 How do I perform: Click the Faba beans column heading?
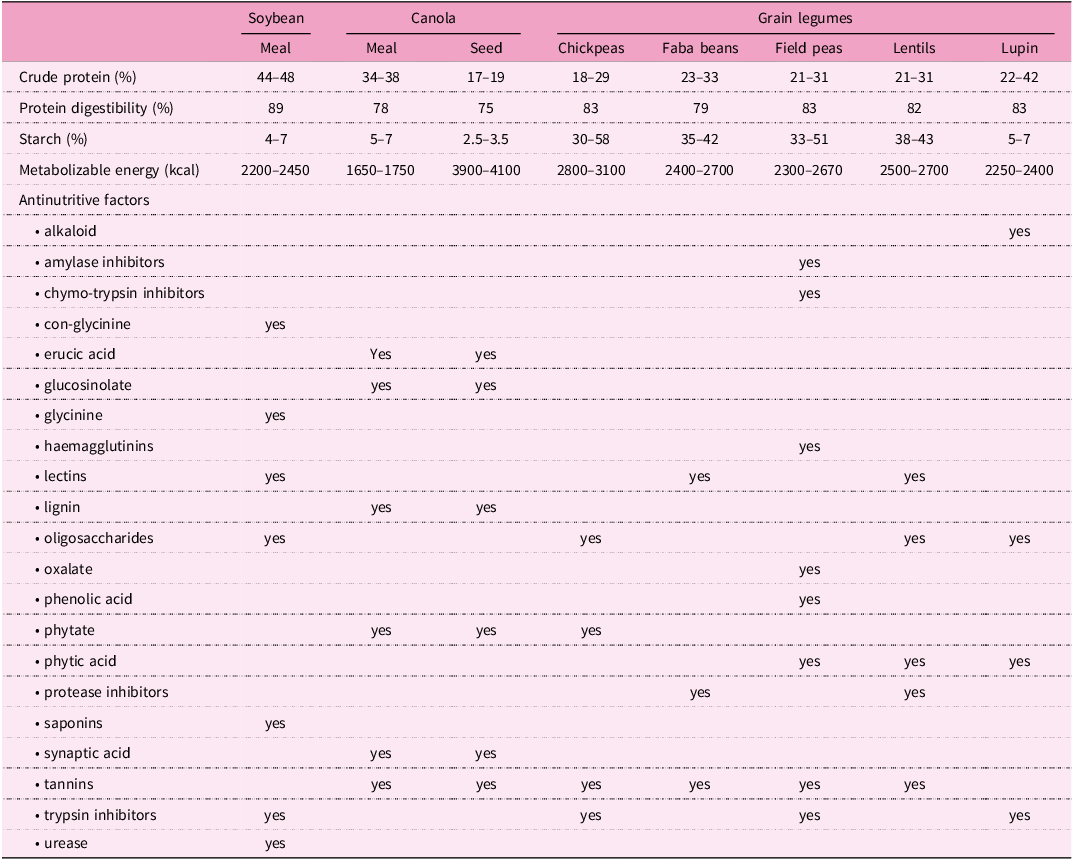click(700, 49)
